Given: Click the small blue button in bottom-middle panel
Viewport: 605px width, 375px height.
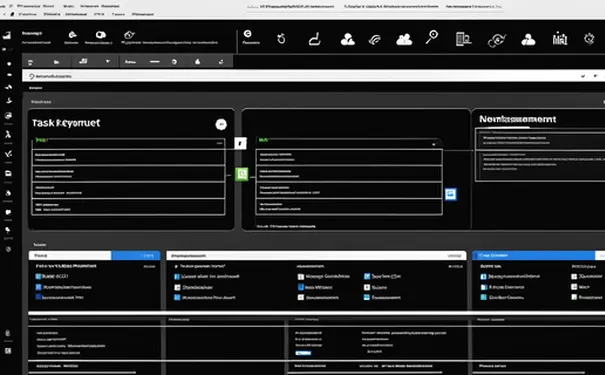Looking at the screenshot, I should click(x=303, y=353).
